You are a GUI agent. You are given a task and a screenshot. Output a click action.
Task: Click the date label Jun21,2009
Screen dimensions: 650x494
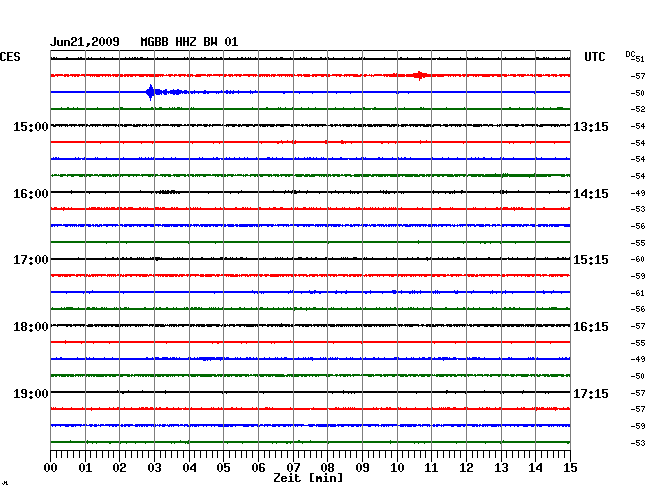point(85,42)
